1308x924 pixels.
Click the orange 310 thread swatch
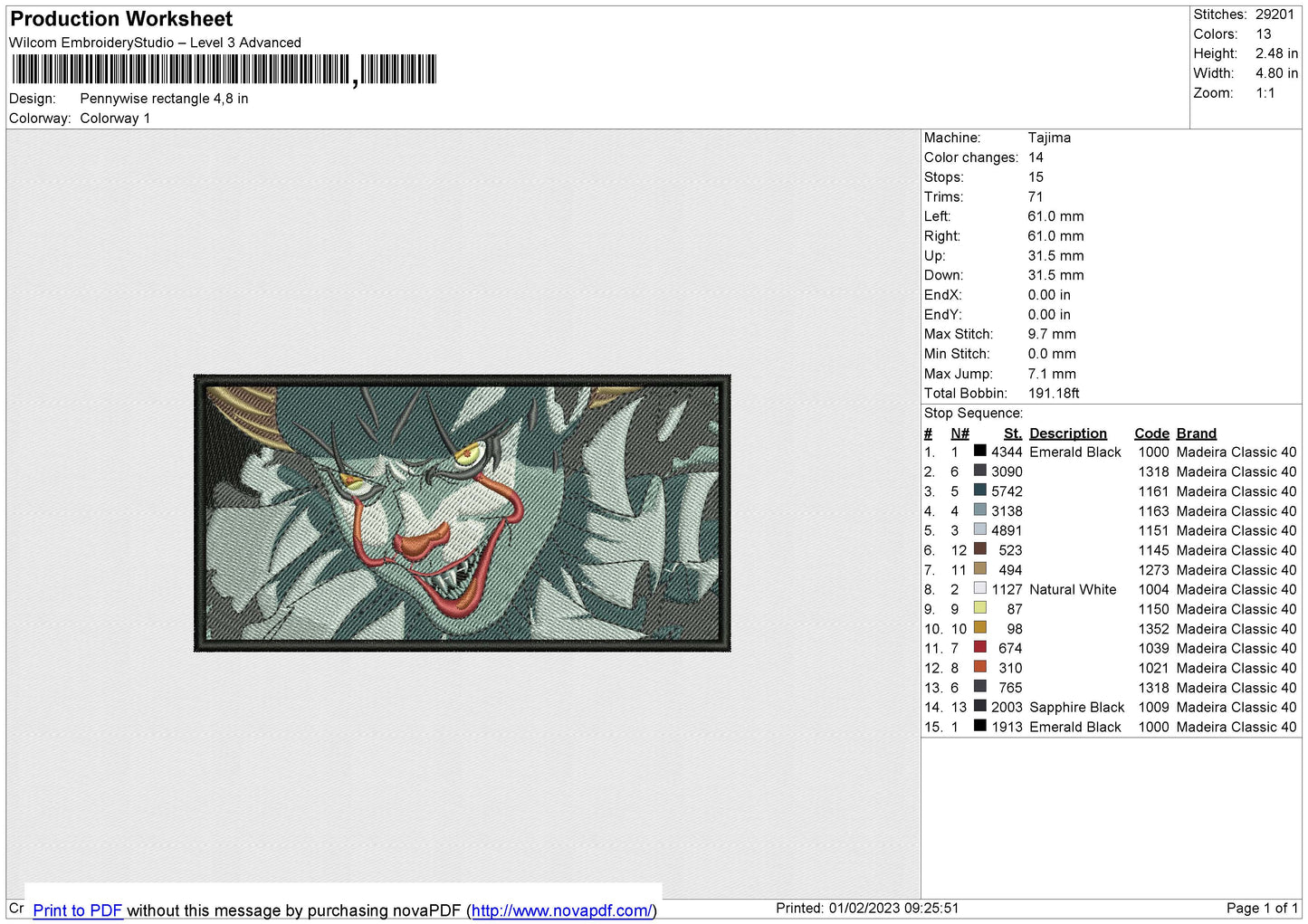[x=980, y=667]
